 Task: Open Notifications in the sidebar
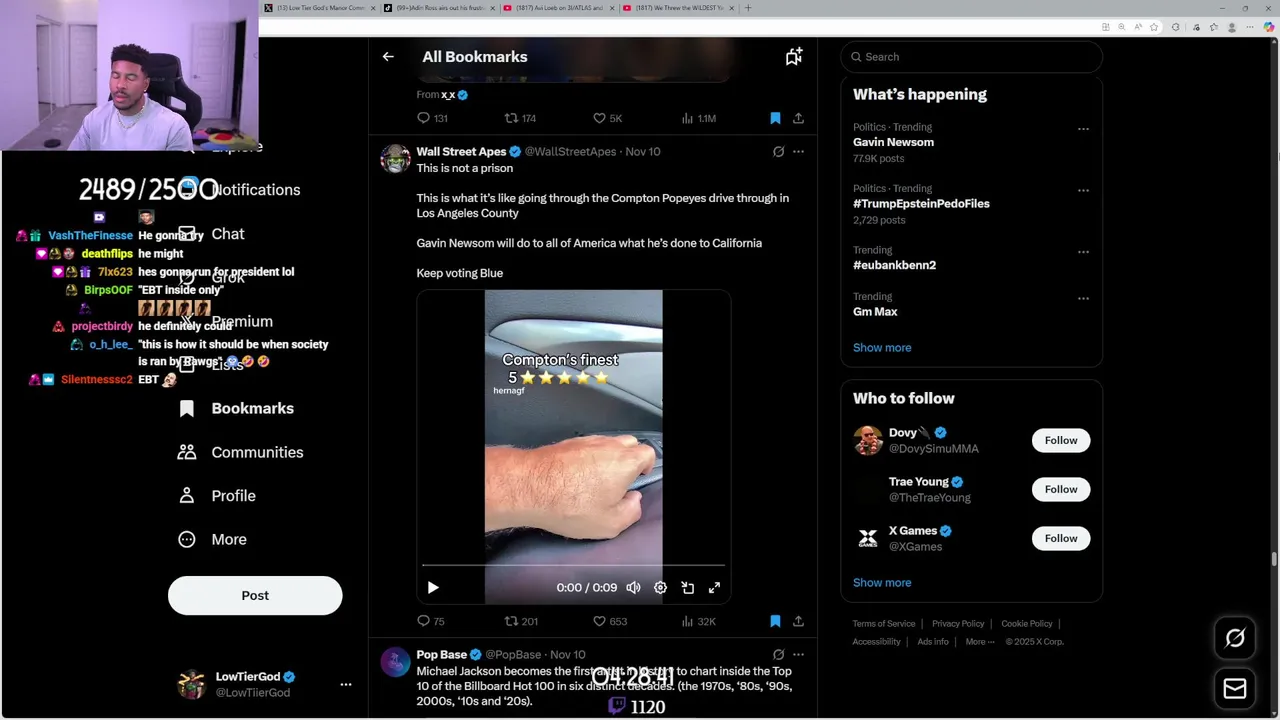click(x=255, y=190)
